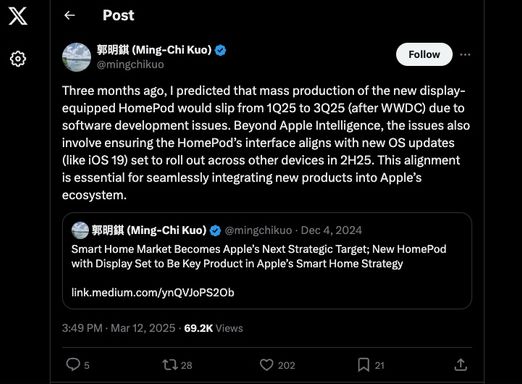522x384 pixels.
Task: Share the post via upload icon
Action: pos(461,365)
